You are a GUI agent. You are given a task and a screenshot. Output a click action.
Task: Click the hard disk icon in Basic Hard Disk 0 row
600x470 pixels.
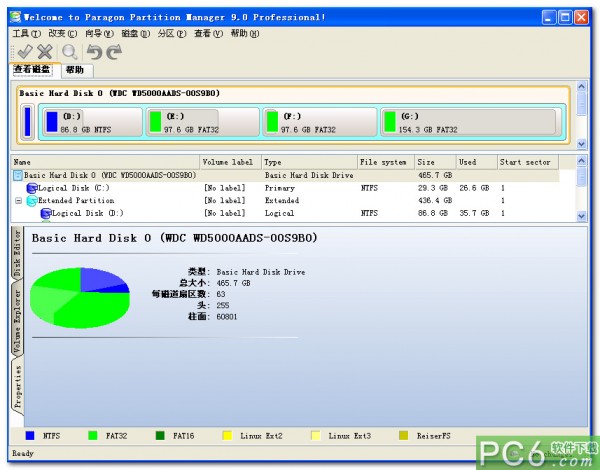pyautogui.click(x=18, y=175)
